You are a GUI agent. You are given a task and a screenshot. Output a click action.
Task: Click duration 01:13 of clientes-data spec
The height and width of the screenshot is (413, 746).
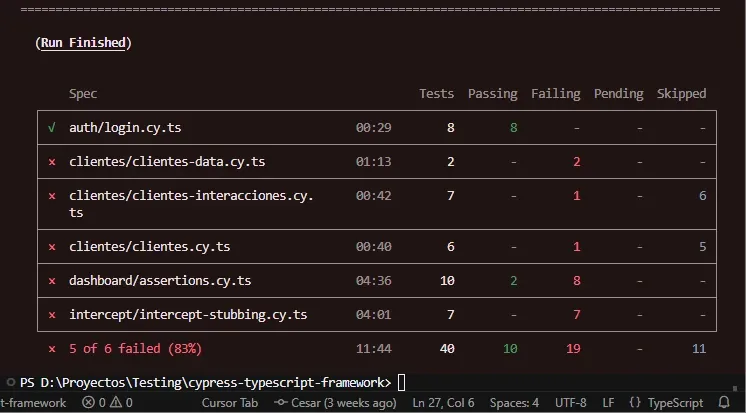[373, 162]
